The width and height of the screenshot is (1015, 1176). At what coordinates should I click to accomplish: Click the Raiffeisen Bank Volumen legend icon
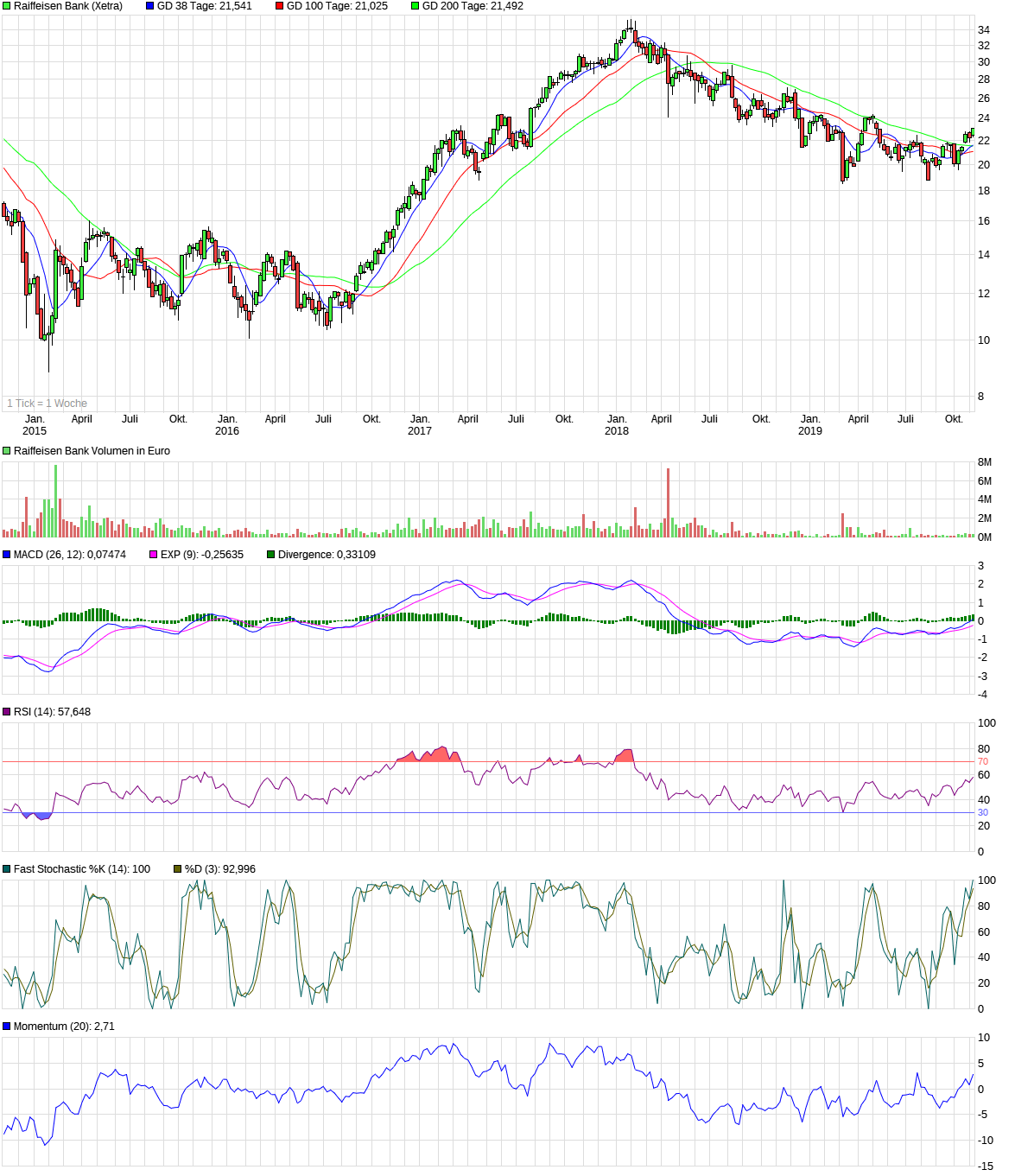(x=6, y=450)
